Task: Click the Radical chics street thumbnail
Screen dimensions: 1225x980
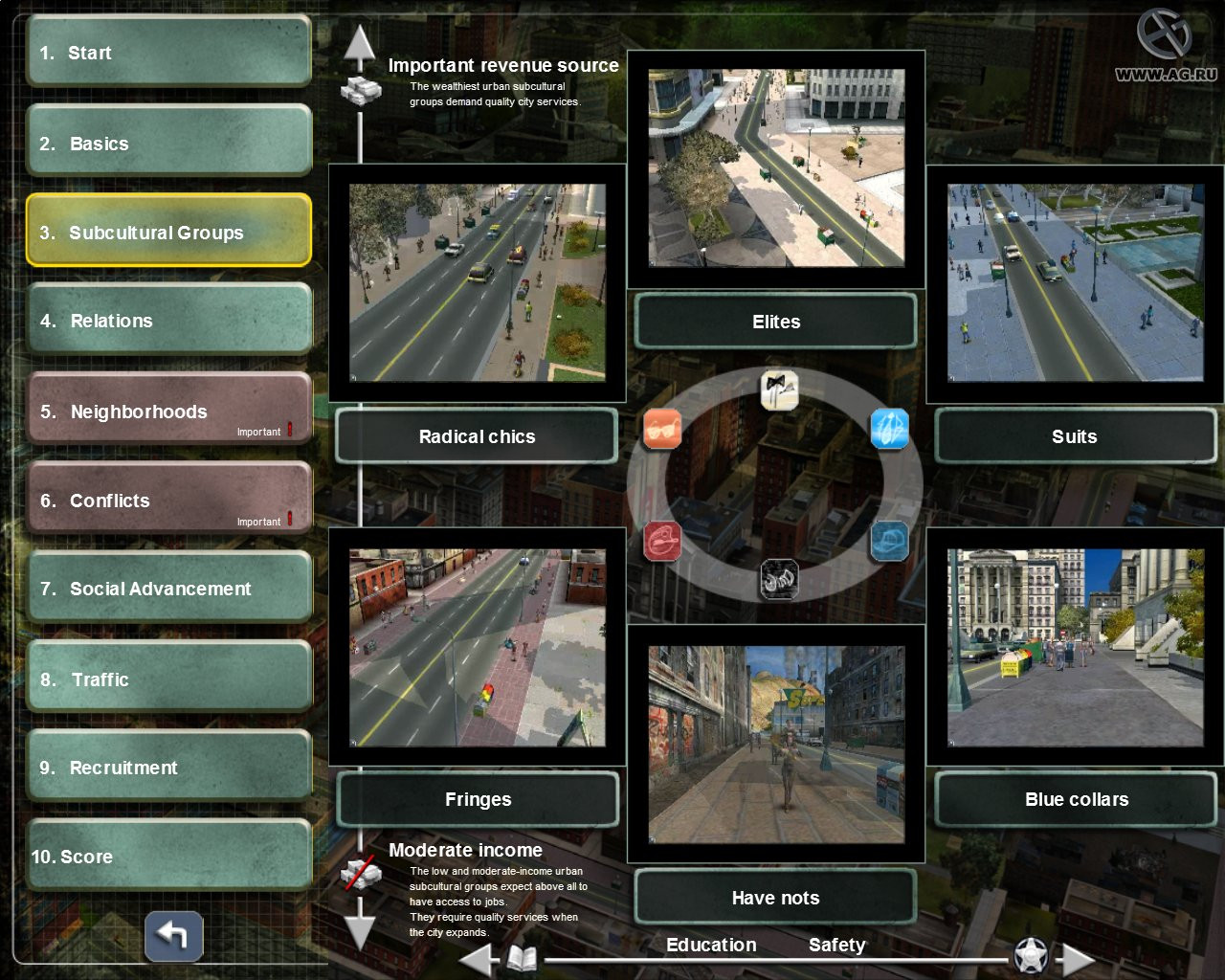Action: [478, 283]
